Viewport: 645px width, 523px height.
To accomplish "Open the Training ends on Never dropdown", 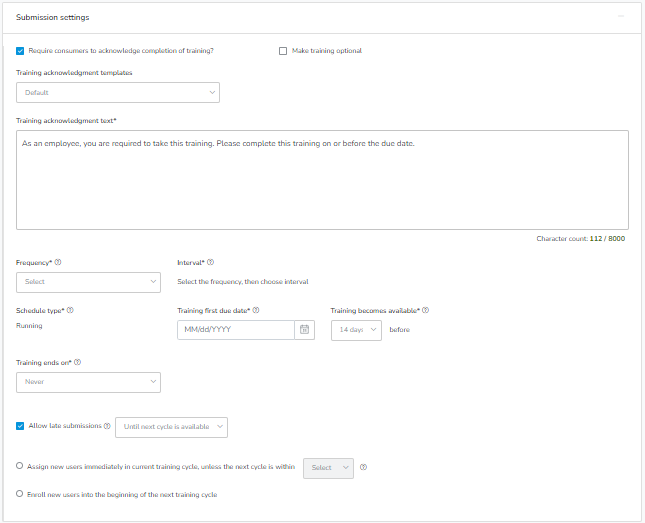I will 88,382.
